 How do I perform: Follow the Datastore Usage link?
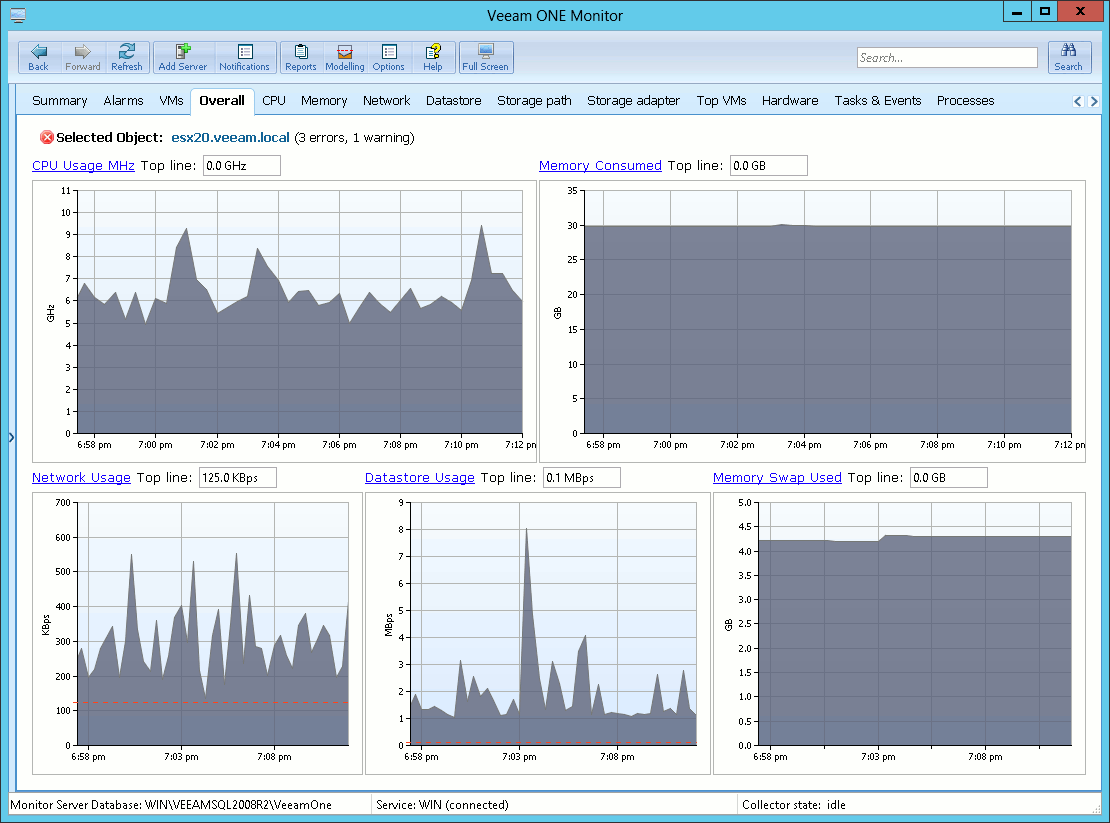420,478
